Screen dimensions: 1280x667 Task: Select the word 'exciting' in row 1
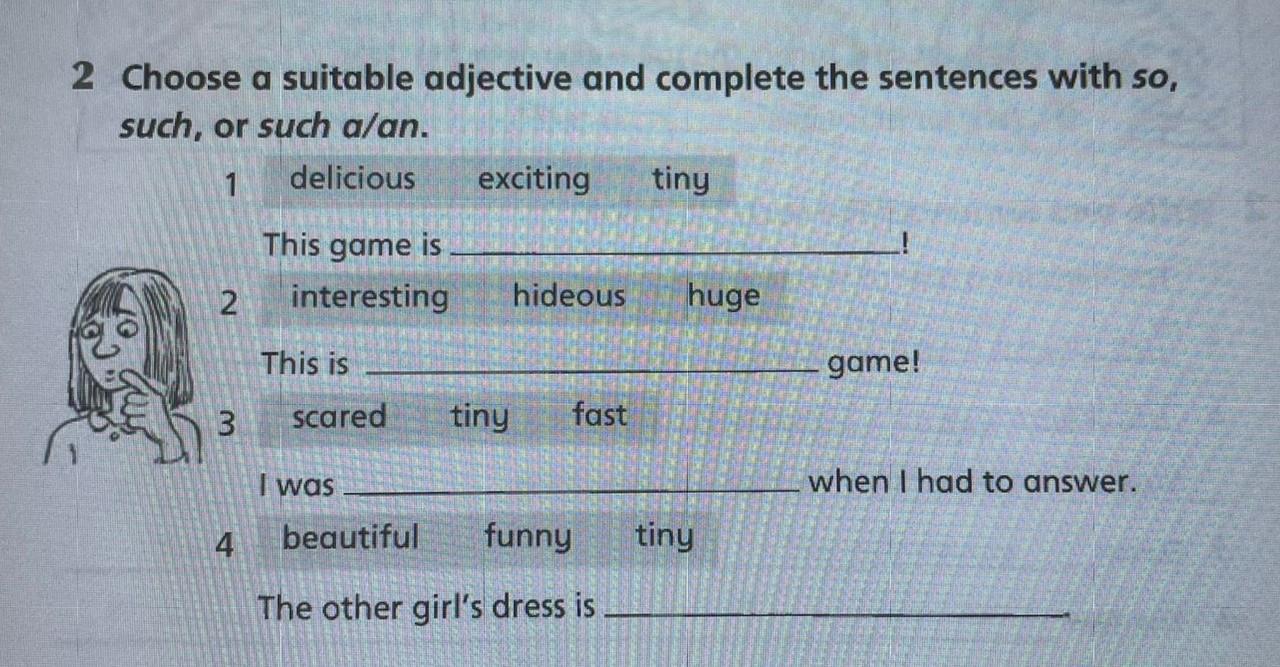pos(534,180)
